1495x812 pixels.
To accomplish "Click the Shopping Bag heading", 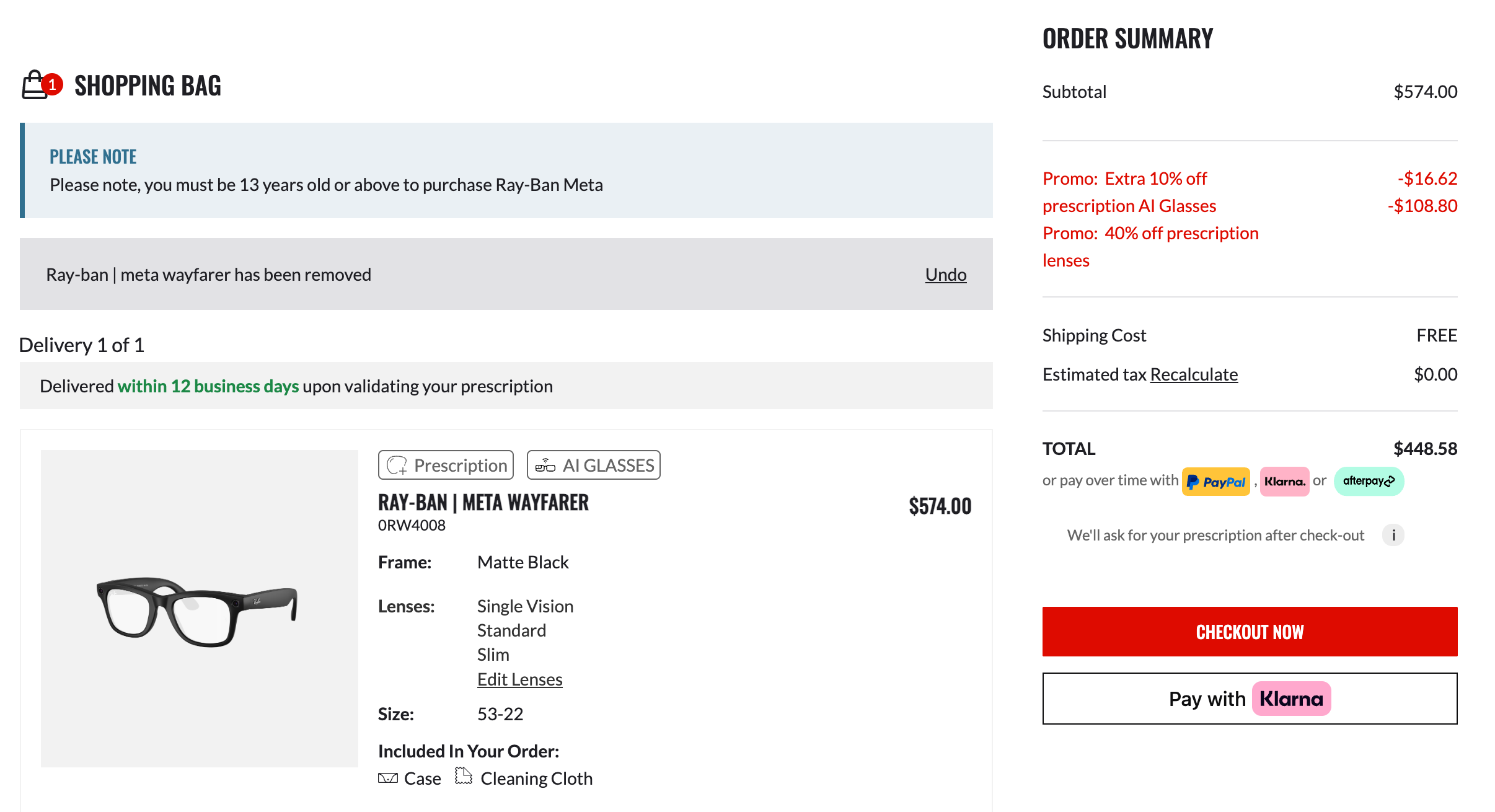I will pos(148,86).
